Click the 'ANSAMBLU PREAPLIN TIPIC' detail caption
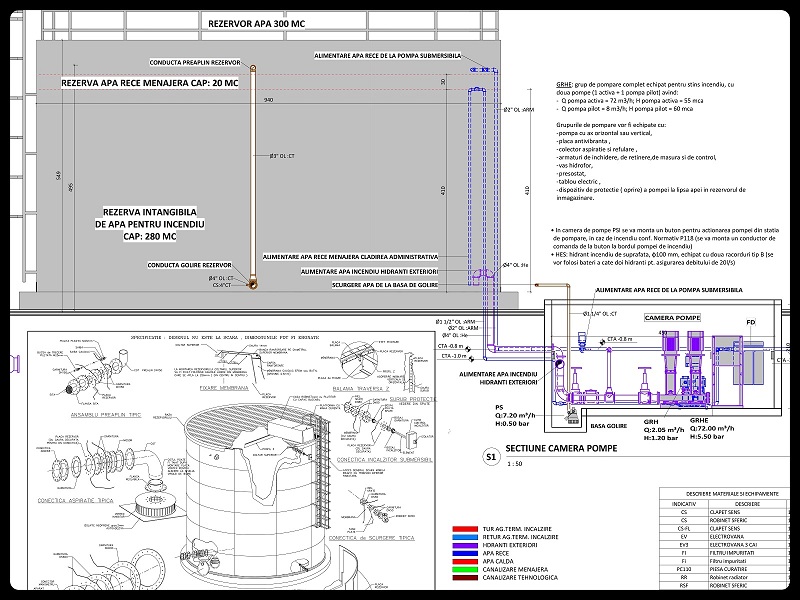The width and height of the screenshot is (800, 600). [x=106, y=415]
